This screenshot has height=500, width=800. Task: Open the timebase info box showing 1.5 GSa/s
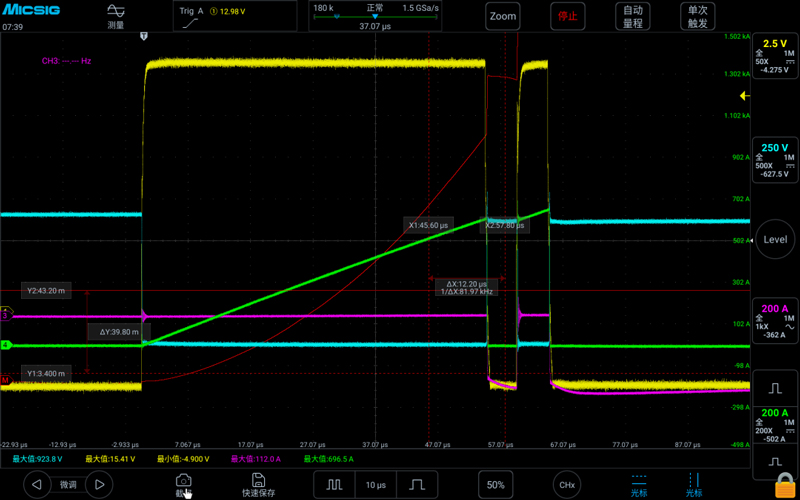pos(375,16)
